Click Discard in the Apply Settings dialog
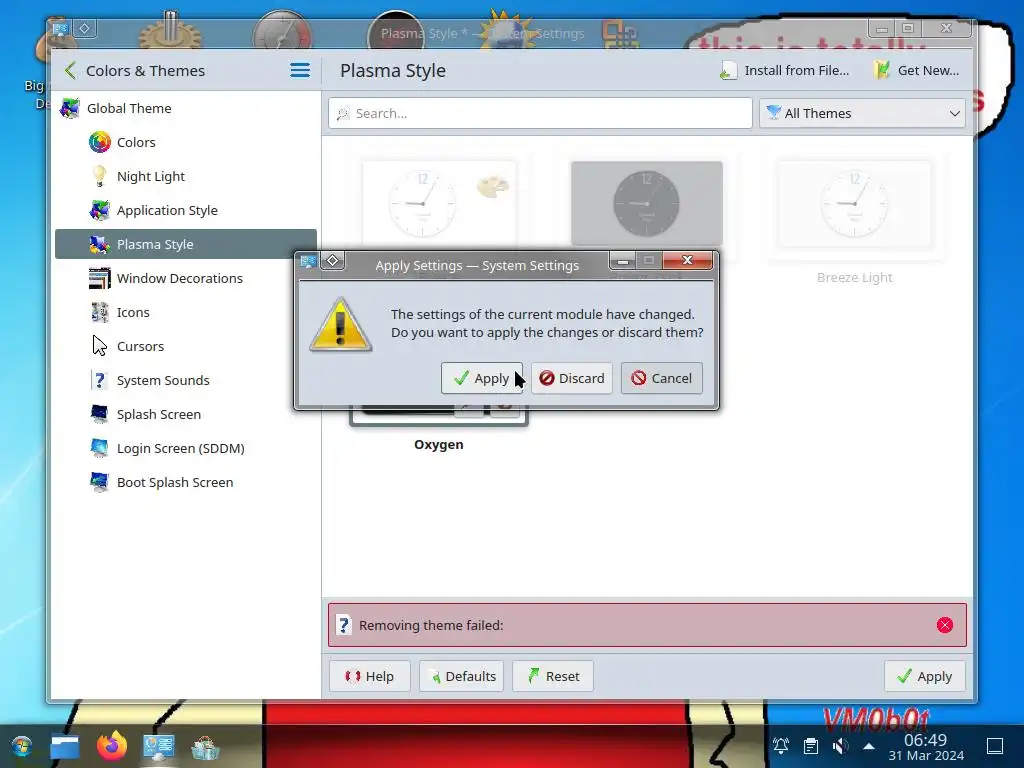Viewport: 1024px width, 768px height. [571, 378]
